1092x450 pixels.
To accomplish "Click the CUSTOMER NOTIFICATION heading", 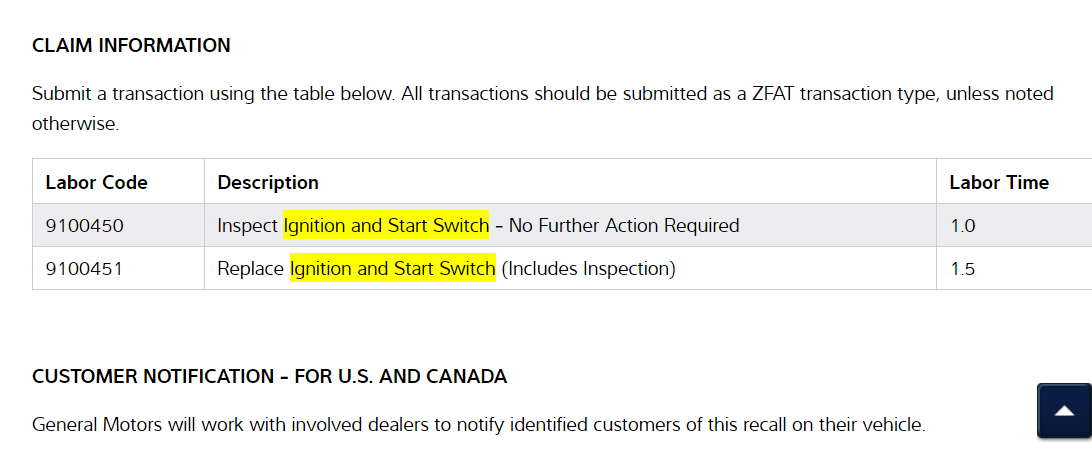I will tap(269, 377).
